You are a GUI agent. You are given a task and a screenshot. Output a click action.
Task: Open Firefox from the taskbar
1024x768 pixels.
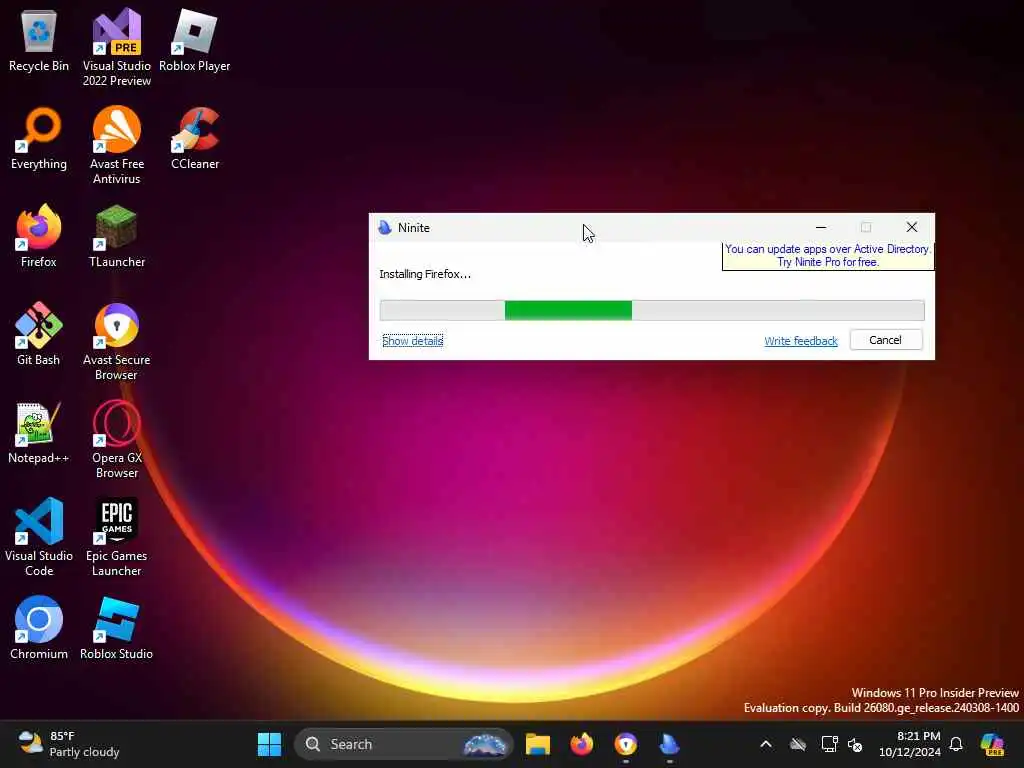(581, 744)
